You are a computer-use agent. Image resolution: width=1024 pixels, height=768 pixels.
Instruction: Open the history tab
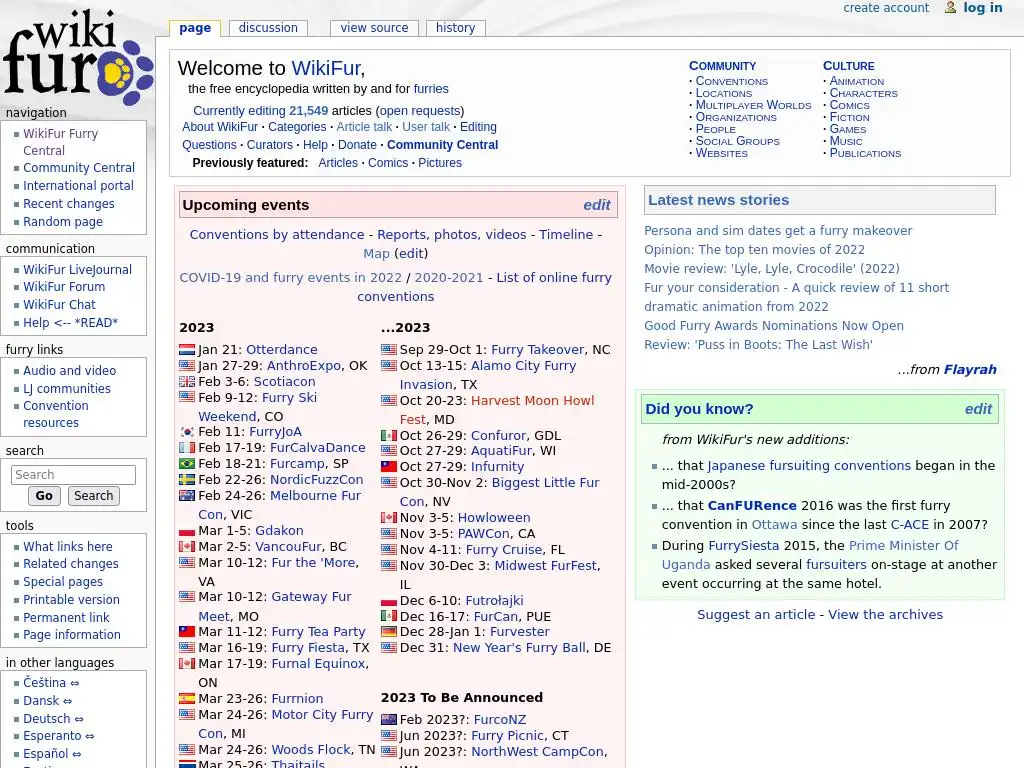pos(455,28)
